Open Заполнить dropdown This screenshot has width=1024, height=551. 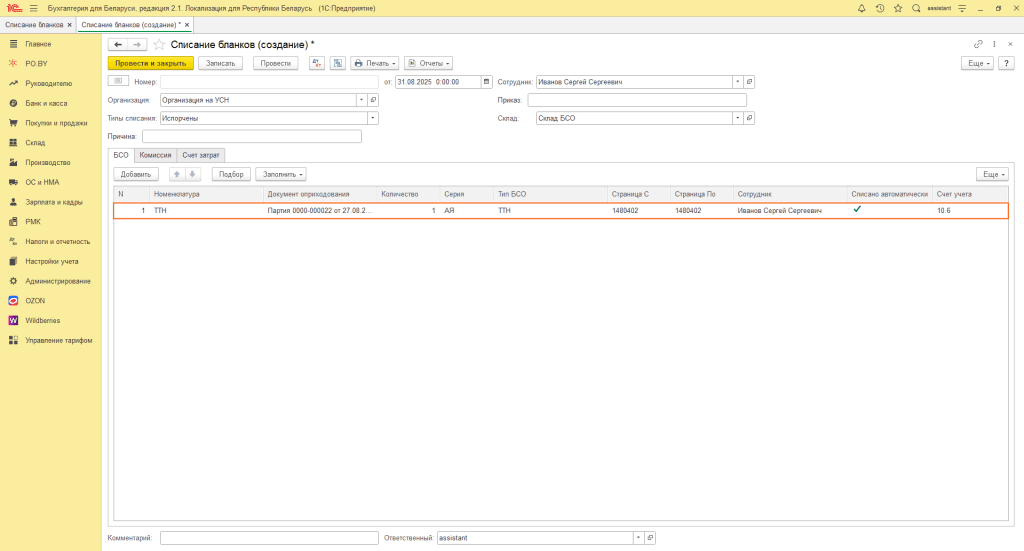pyautogui.click(x=281, y=174)
